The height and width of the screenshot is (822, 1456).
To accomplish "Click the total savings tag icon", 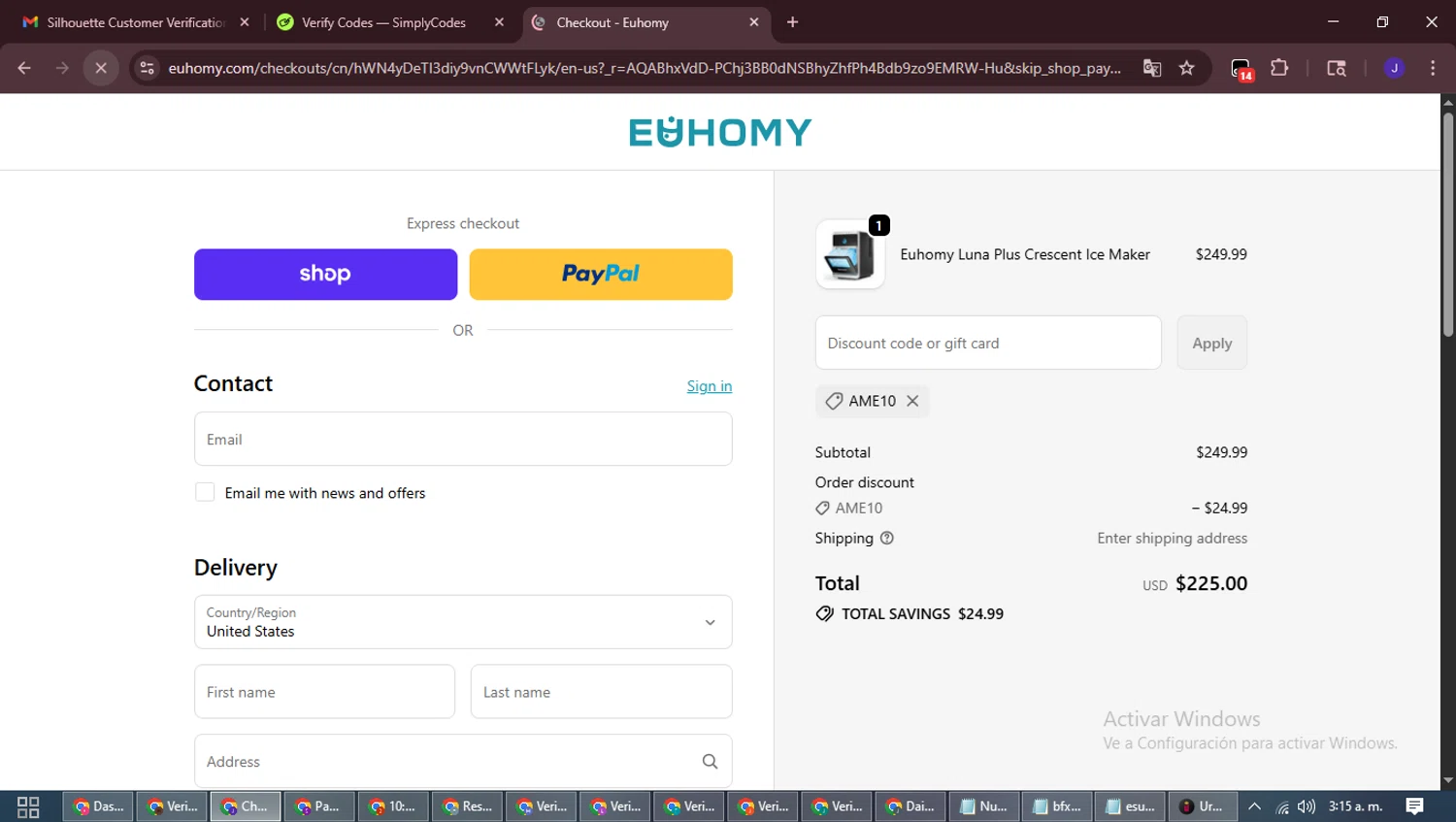I will (825, 613).
